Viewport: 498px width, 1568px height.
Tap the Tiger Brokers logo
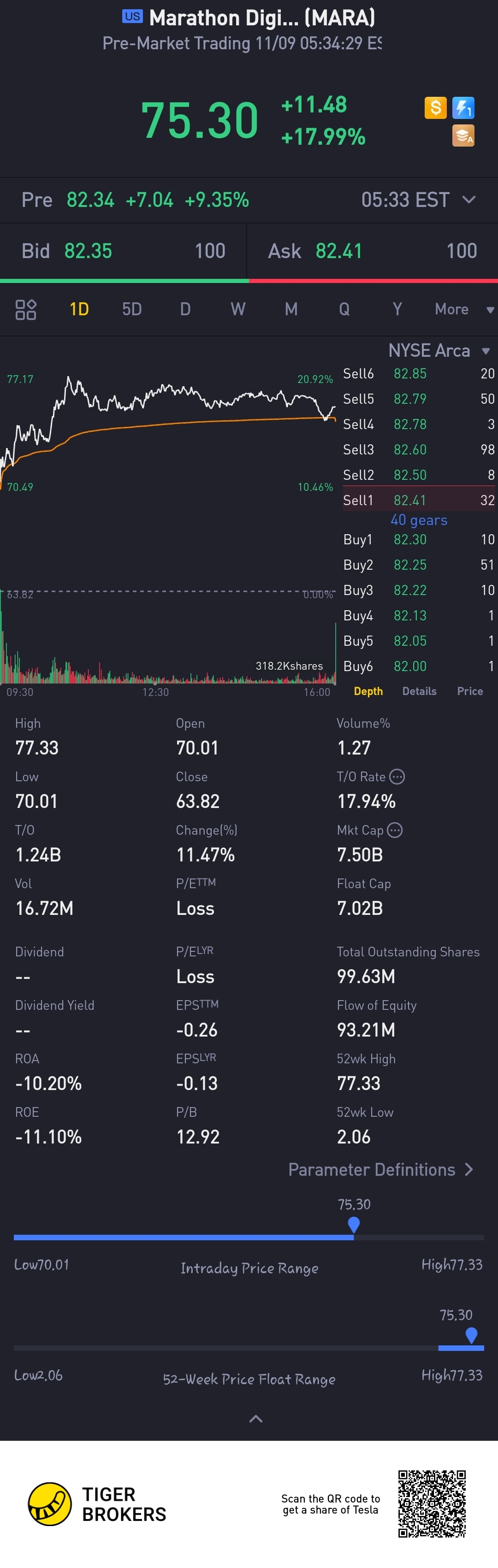97,1504
